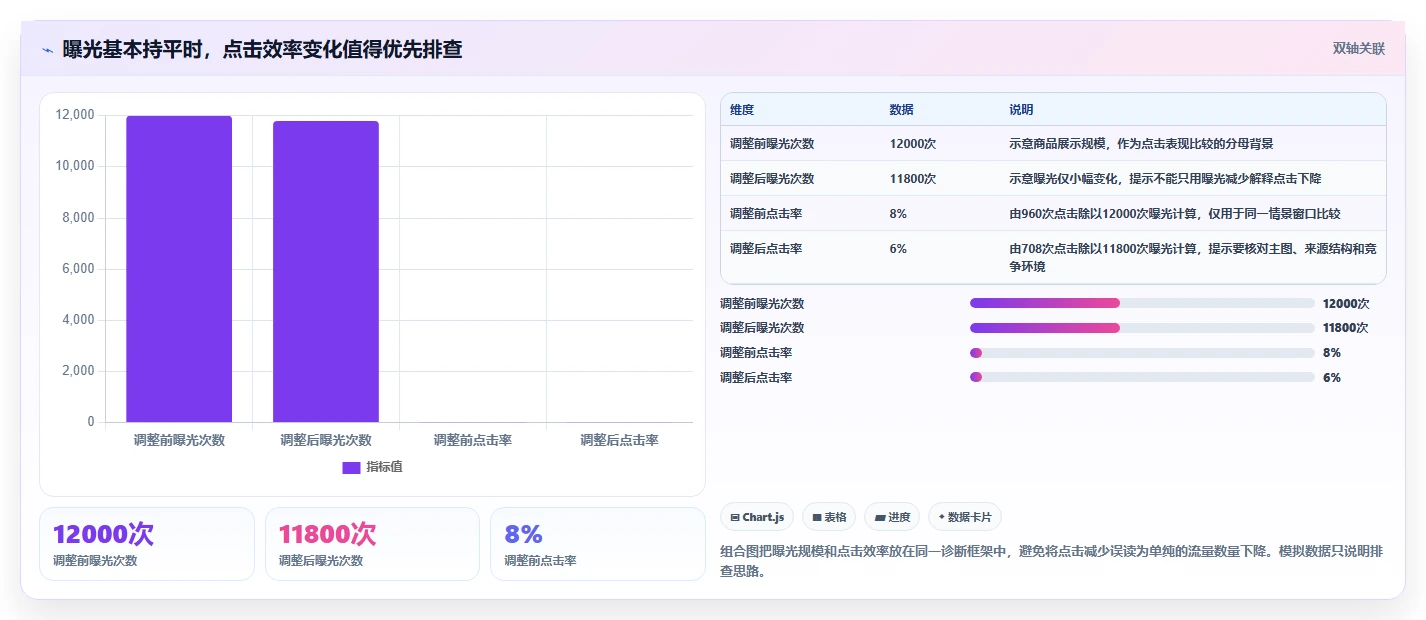The height and width of the screenshot is (620, 1426).
Task: Click the 8% data card
Action: point(598,544)
